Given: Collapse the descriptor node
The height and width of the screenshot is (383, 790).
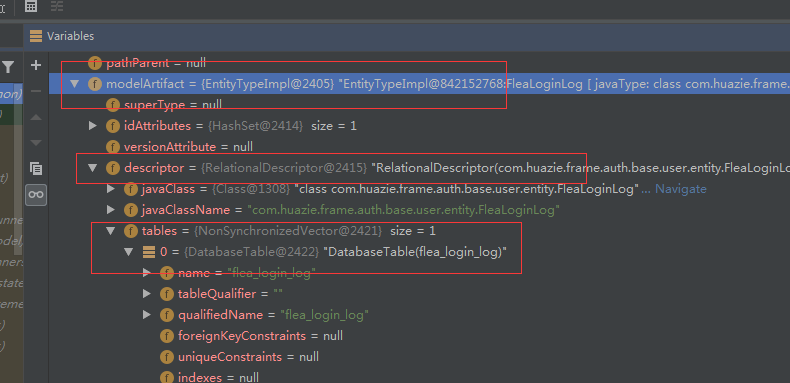Looking at the screenshot, I should [92, 167].
